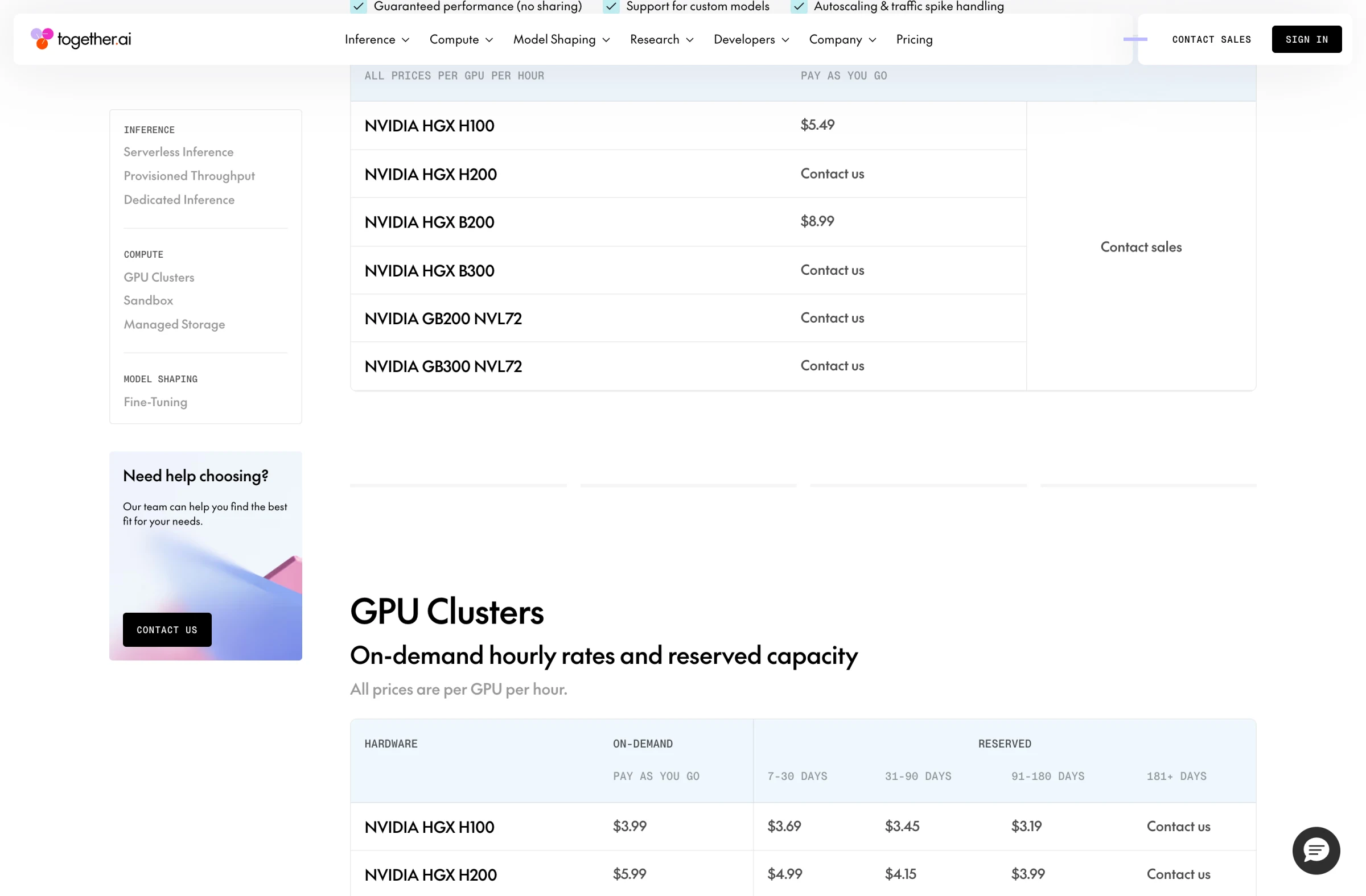The height and width of the screenshot is (896, 1366).
Task: Click the Contact Sales header link
Action: (1211, 40)
